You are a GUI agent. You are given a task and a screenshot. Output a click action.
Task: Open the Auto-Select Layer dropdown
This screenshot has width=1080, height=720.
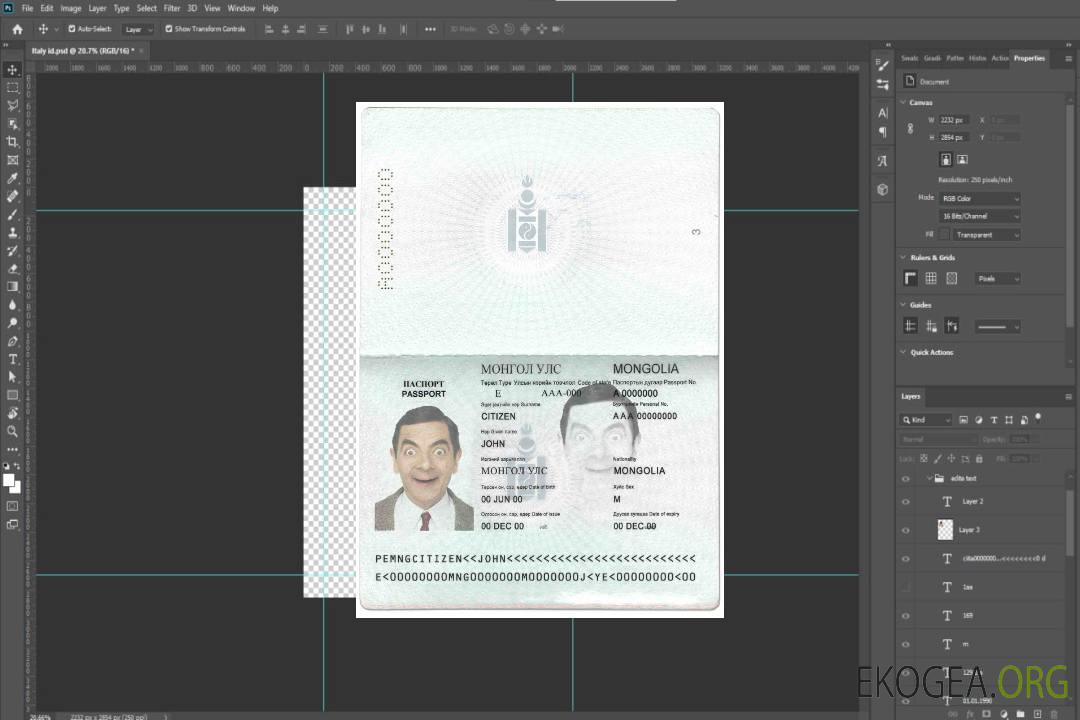[x=138, y=29]
